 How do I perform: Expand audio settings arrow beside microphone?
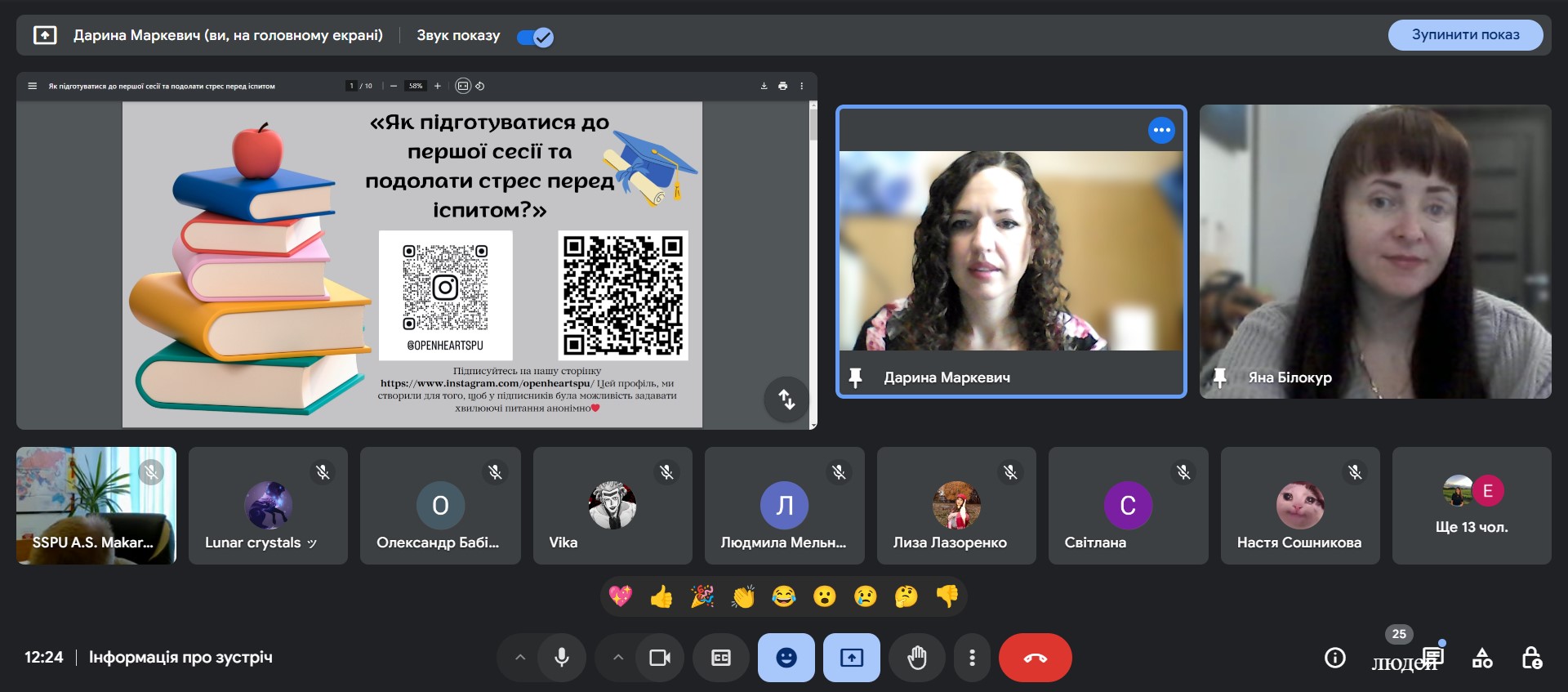pyautogui.click(x=520, y=658)
